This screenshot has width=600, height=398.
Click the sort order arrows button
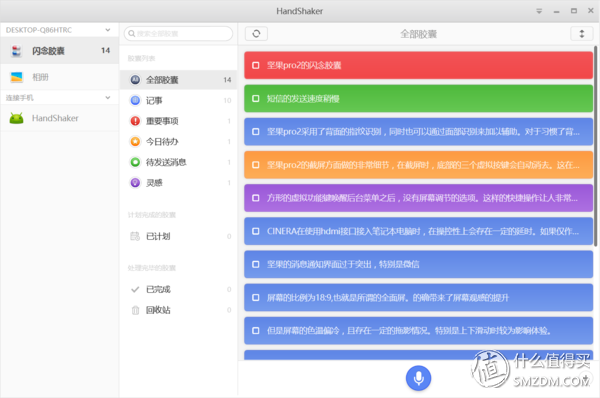pos(582,34)
